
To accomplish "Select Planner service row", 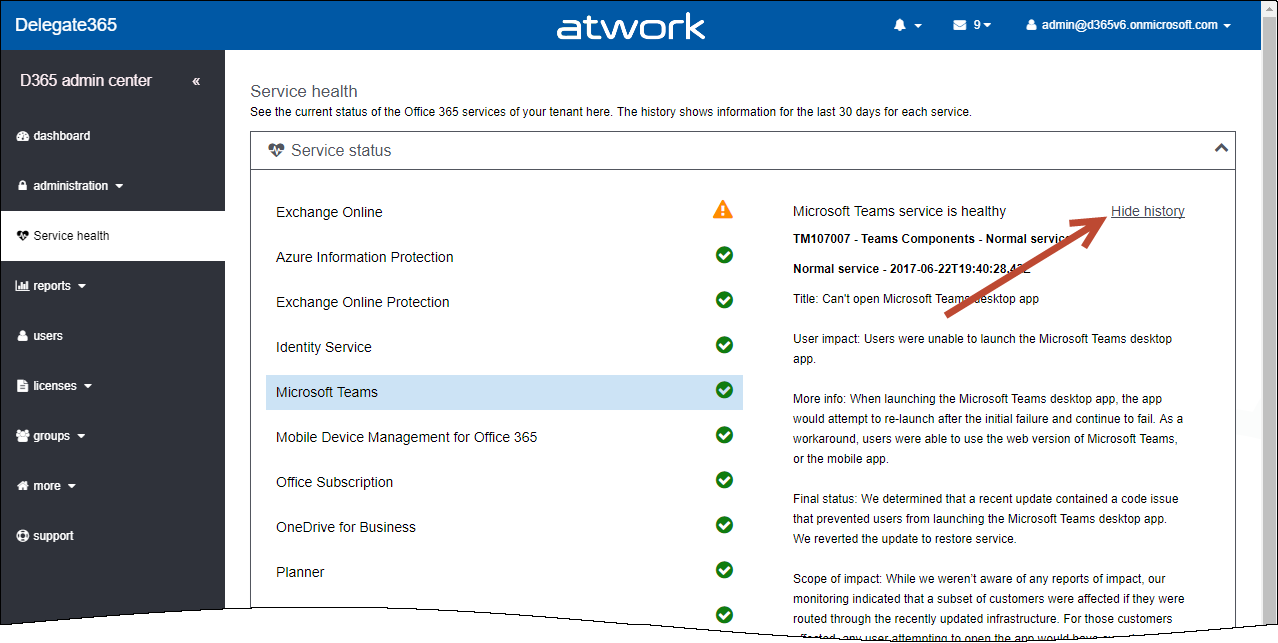I will point(504,572).
